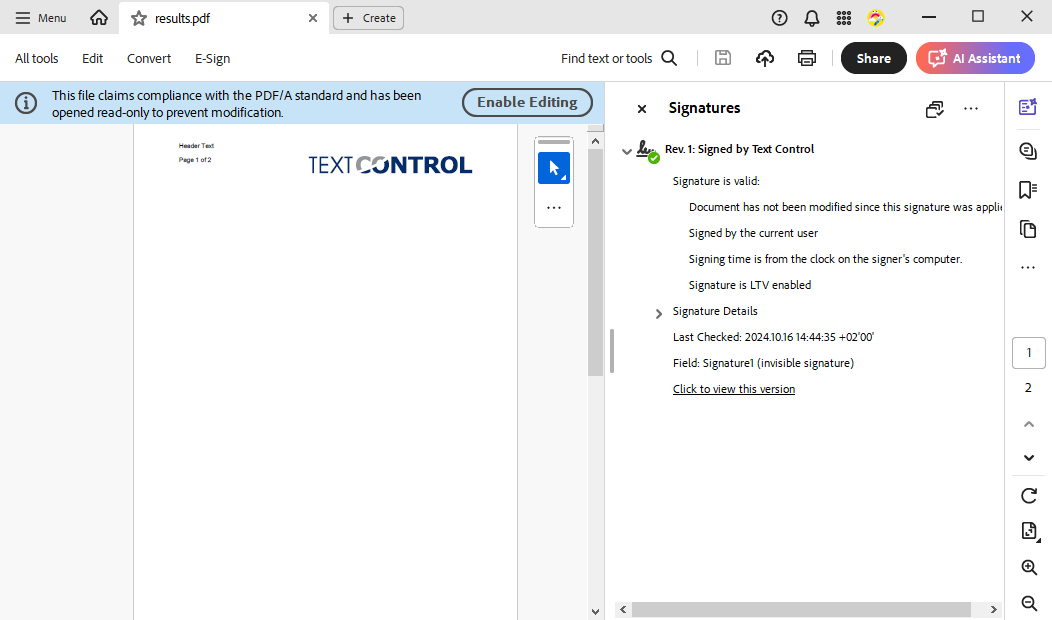Click Enable Editing button
The height and width of the screenshot is (620, 1052).
click(527, 102)
